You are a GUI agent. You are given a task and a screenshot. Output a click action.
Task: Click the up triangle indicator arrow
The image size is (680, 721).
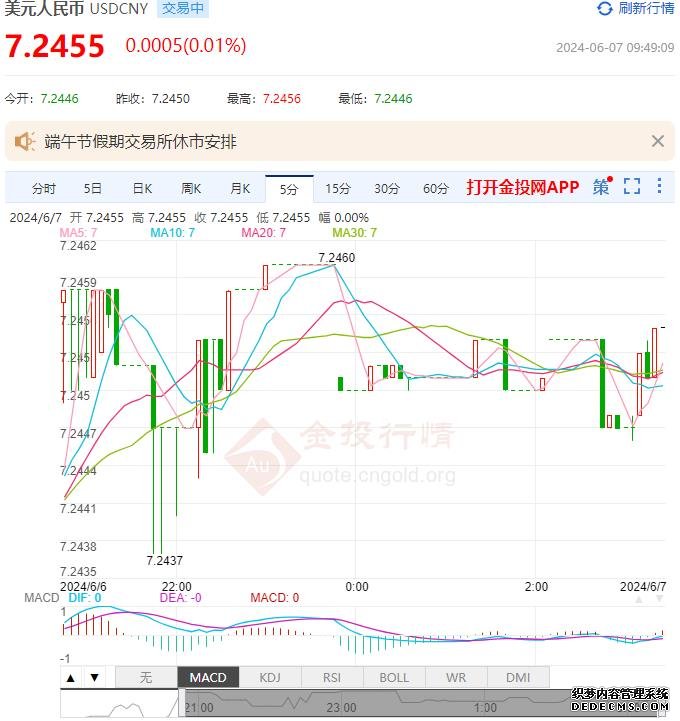click(70, 678)
